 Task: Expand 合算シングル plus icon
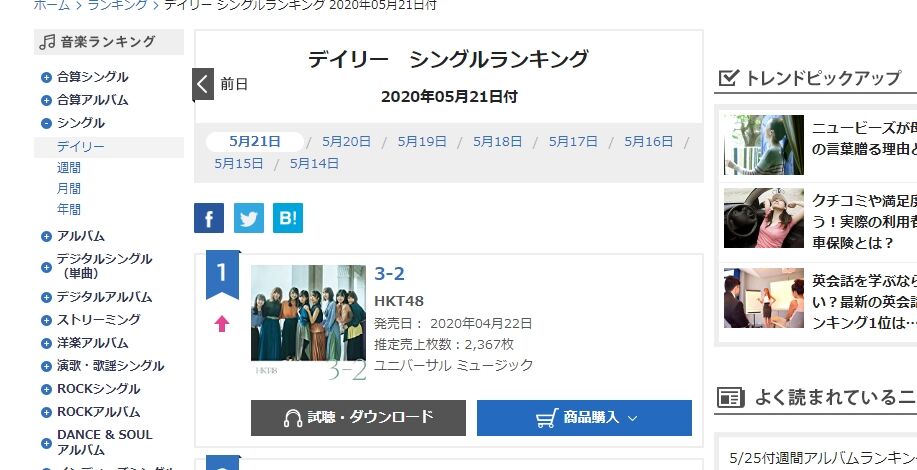point(46,77)
